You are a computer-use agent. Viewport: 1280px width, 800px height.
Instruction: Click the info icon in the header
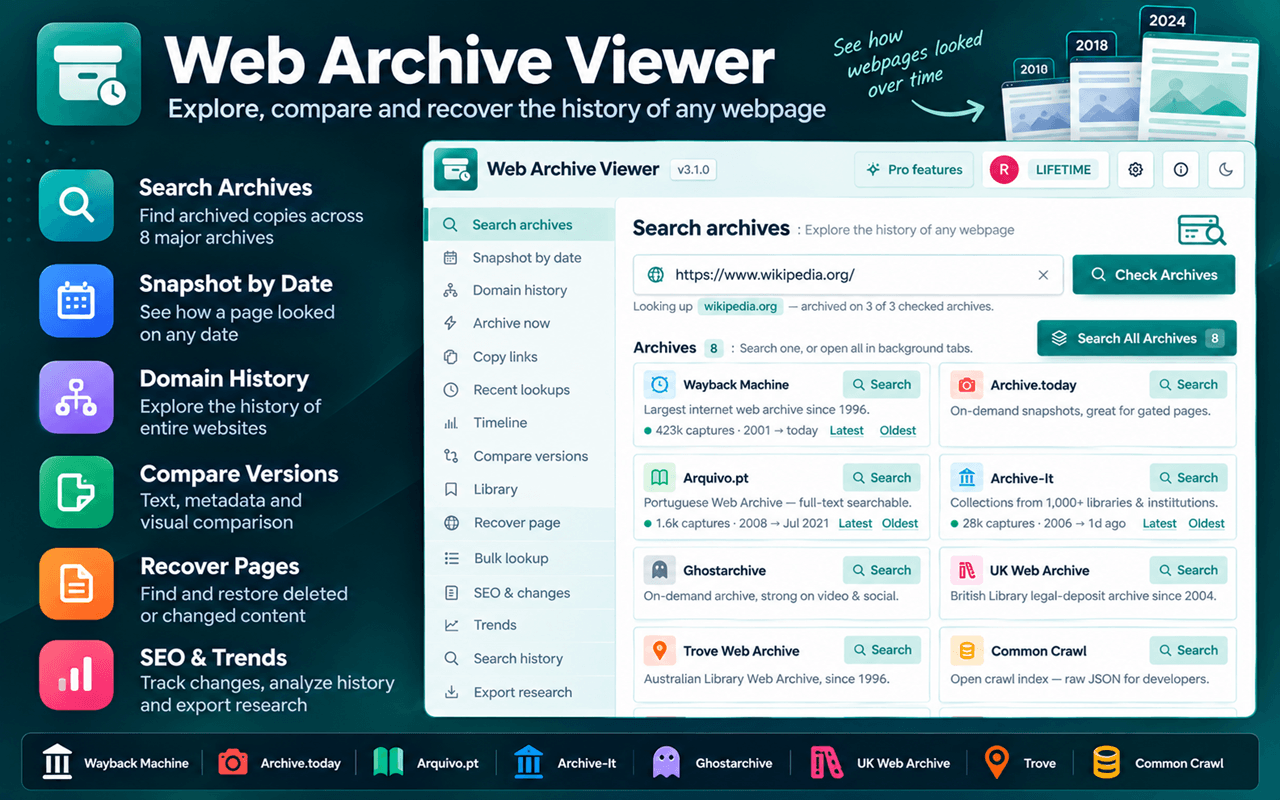(1181, 170)
